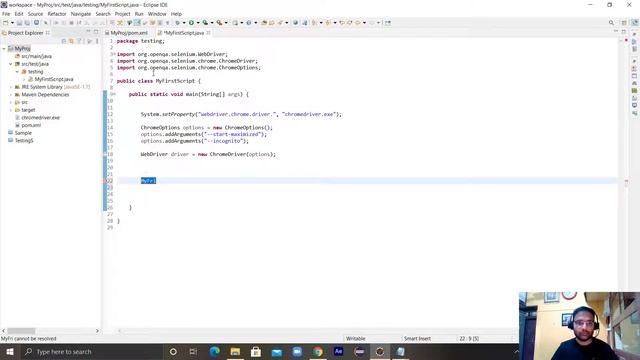Collapse the testing package
Image resolution: width=640 pixels, height=360 pixels.
click(17, 72)
